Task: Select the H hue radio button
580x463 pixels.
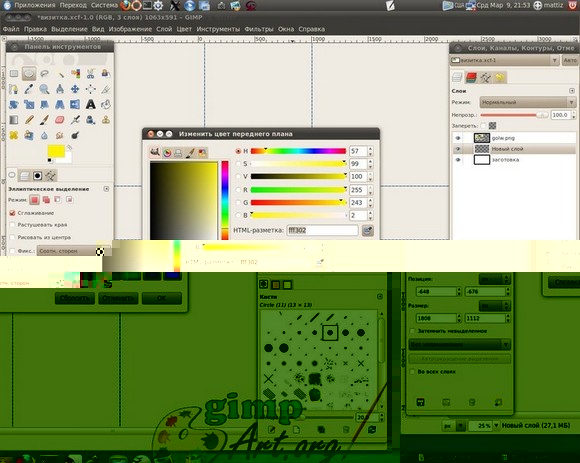Action: coord(238,151)
